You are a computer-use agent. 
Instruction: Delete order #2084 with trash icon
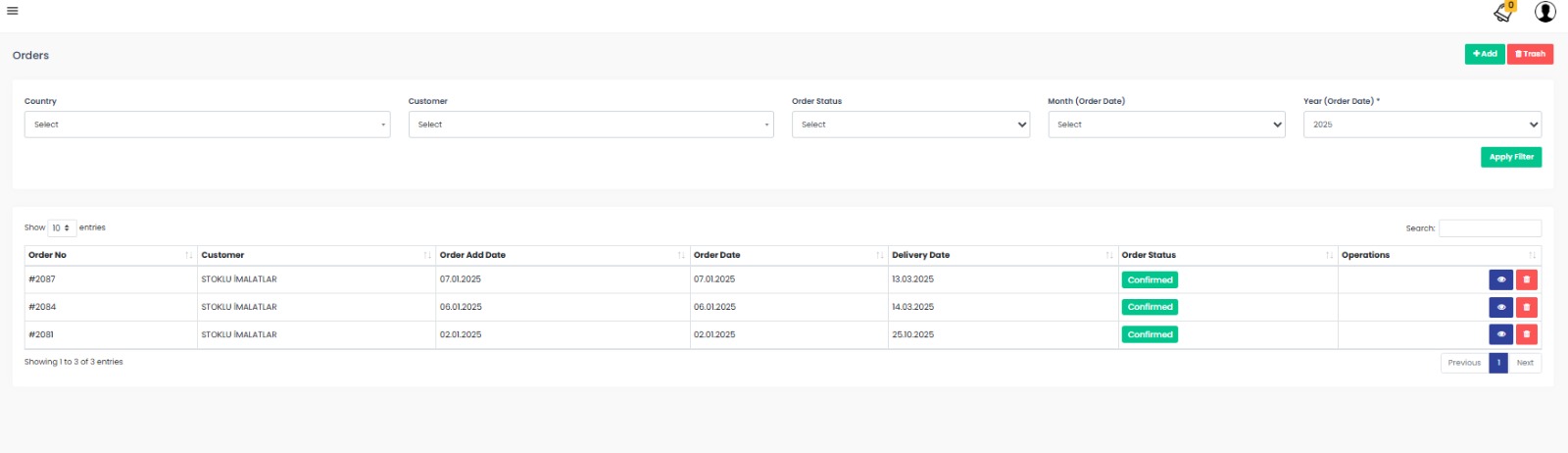[x=1526, y=307]
